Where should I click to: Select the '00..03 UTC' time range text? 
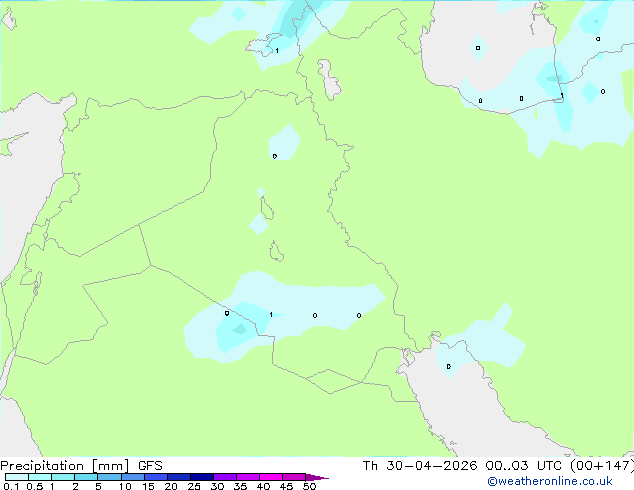click(523, 466)
